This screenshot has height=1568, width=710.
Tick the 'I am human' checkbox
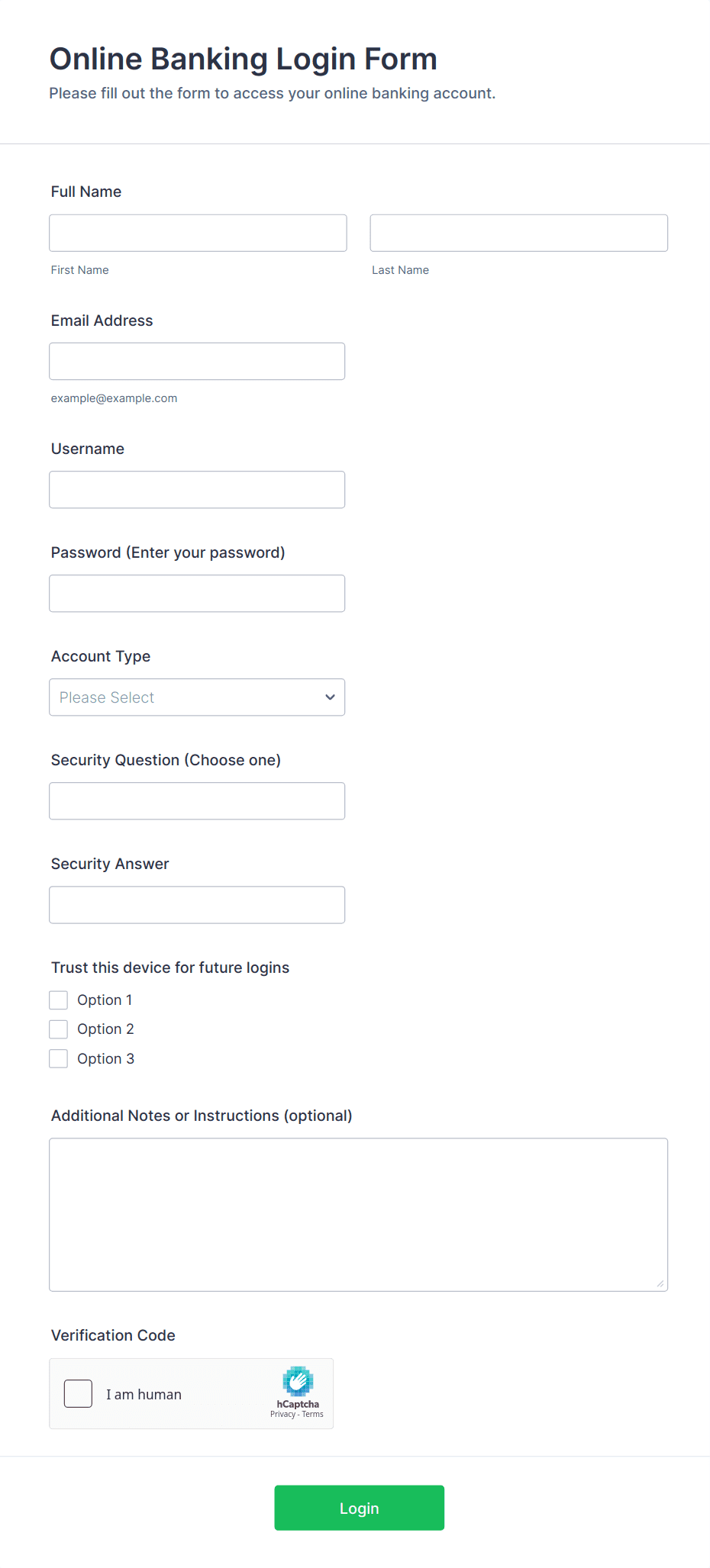78,1394
